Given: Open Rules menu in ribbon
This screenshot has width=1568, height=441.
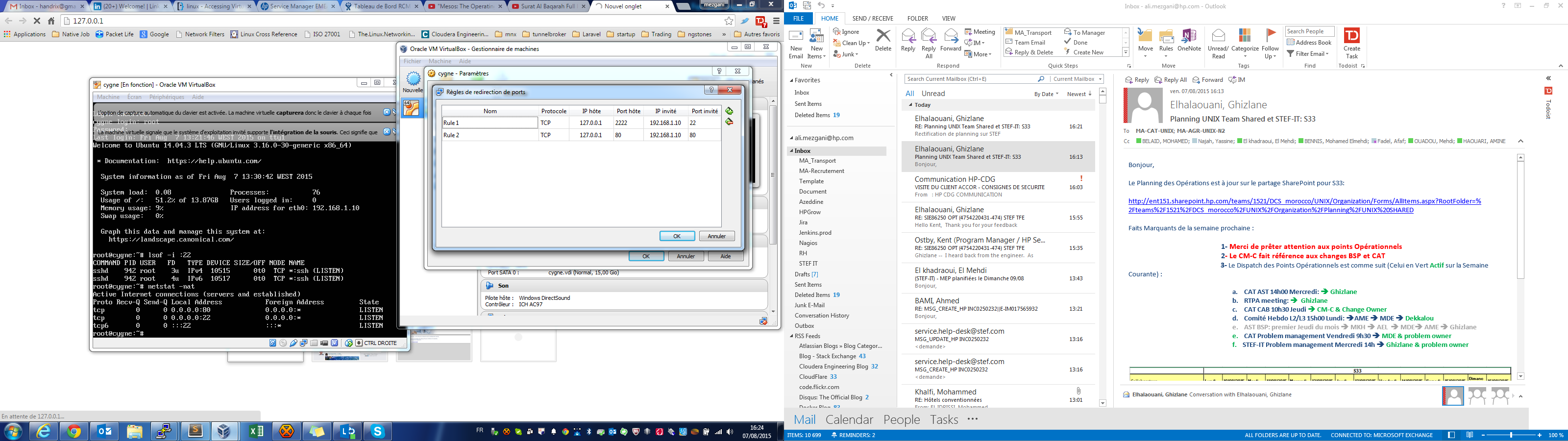Looking at the screenshot, I should click(1166, 44).
